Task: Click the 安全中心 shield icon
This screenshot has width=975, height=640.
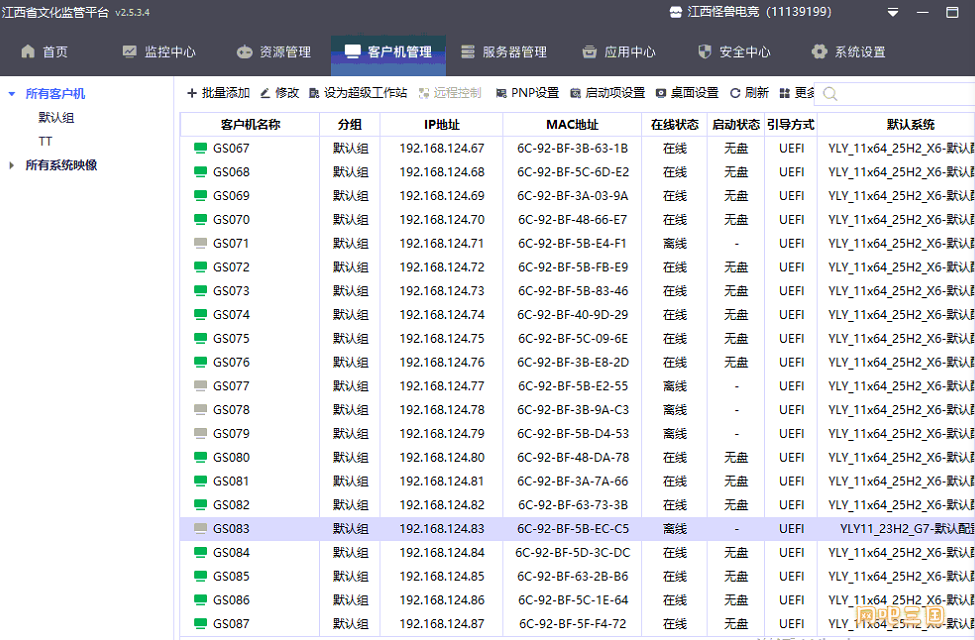Action: (x=705, y=52)
